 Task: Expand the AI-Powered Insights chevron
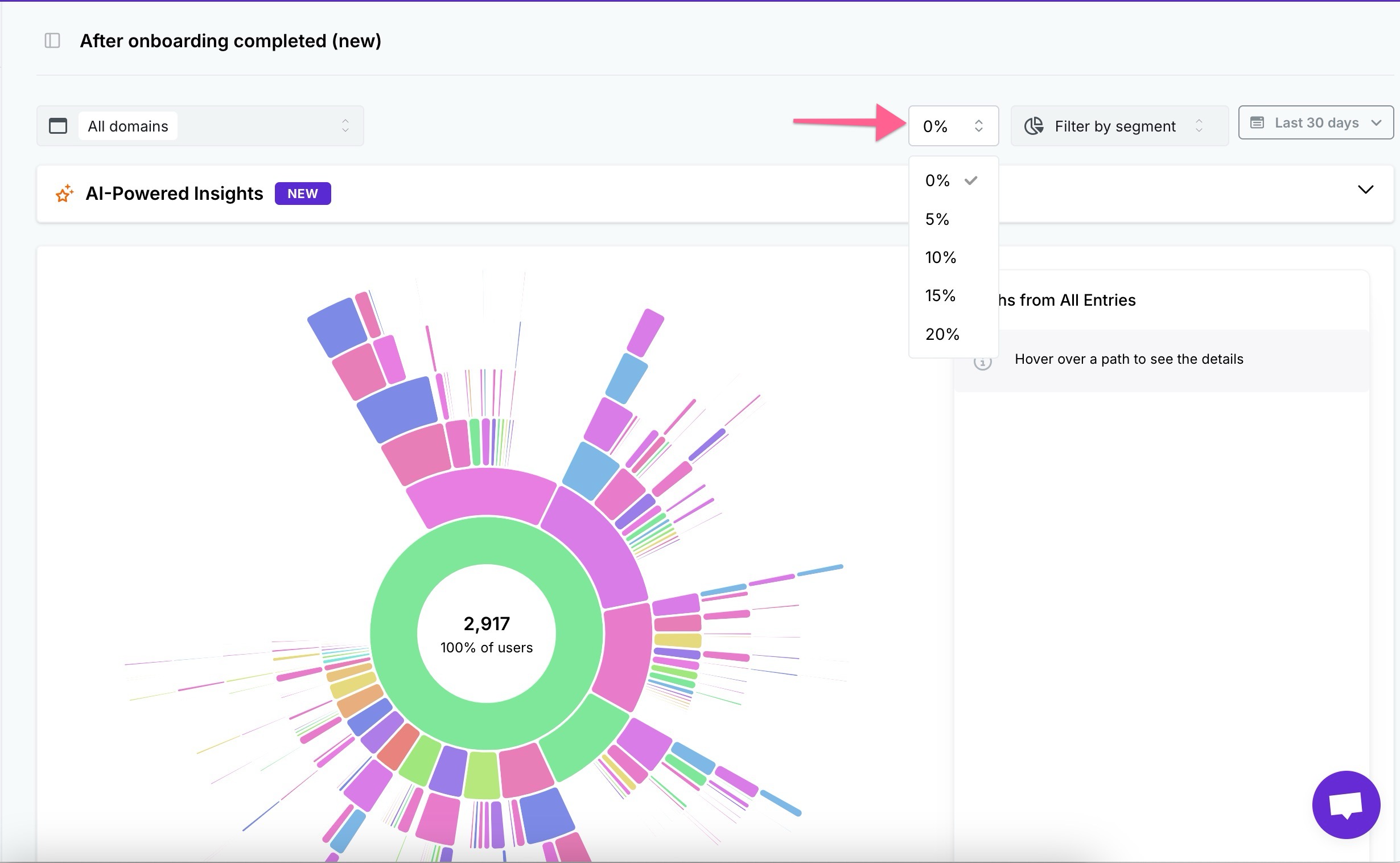tap(1365, 190)
